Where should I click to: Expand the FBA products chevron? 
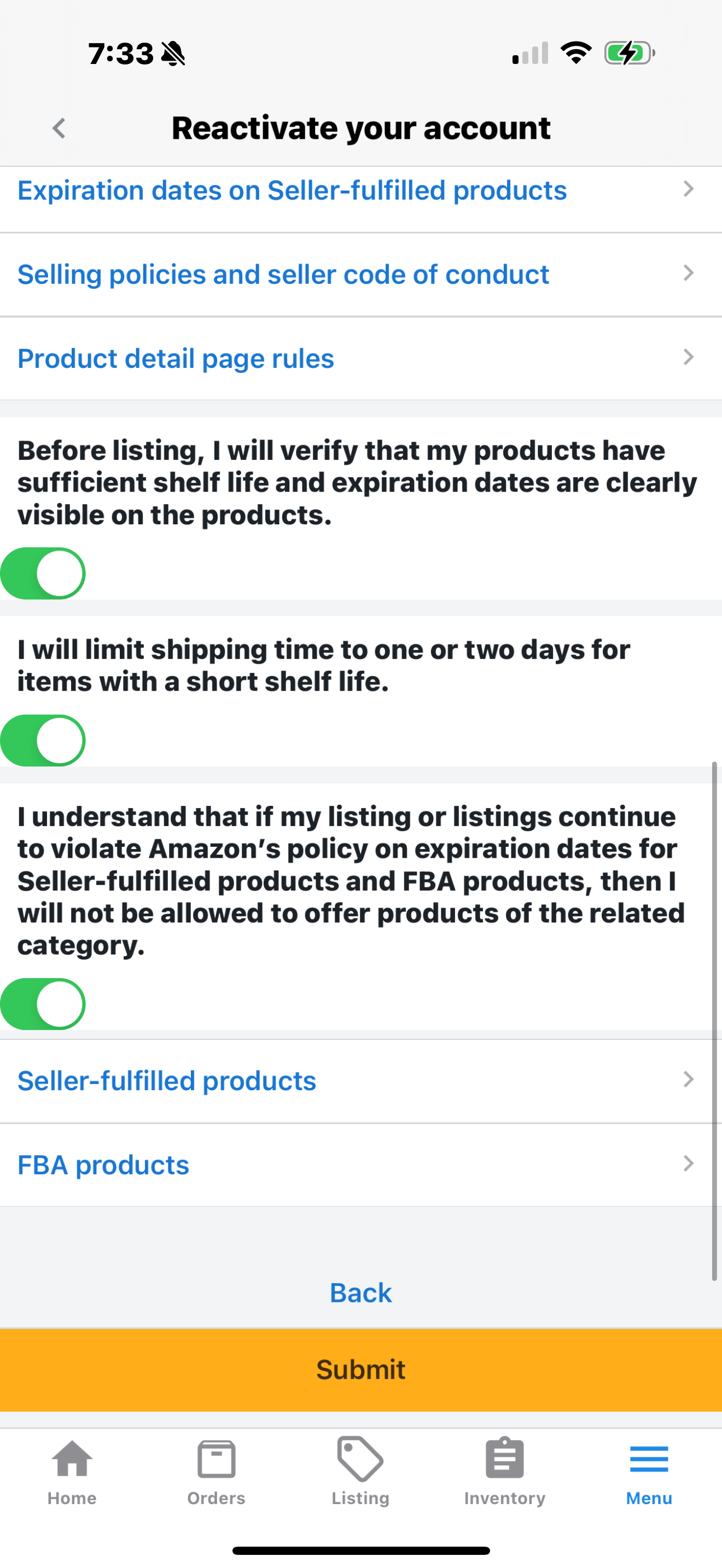[x=689, y=1164]
